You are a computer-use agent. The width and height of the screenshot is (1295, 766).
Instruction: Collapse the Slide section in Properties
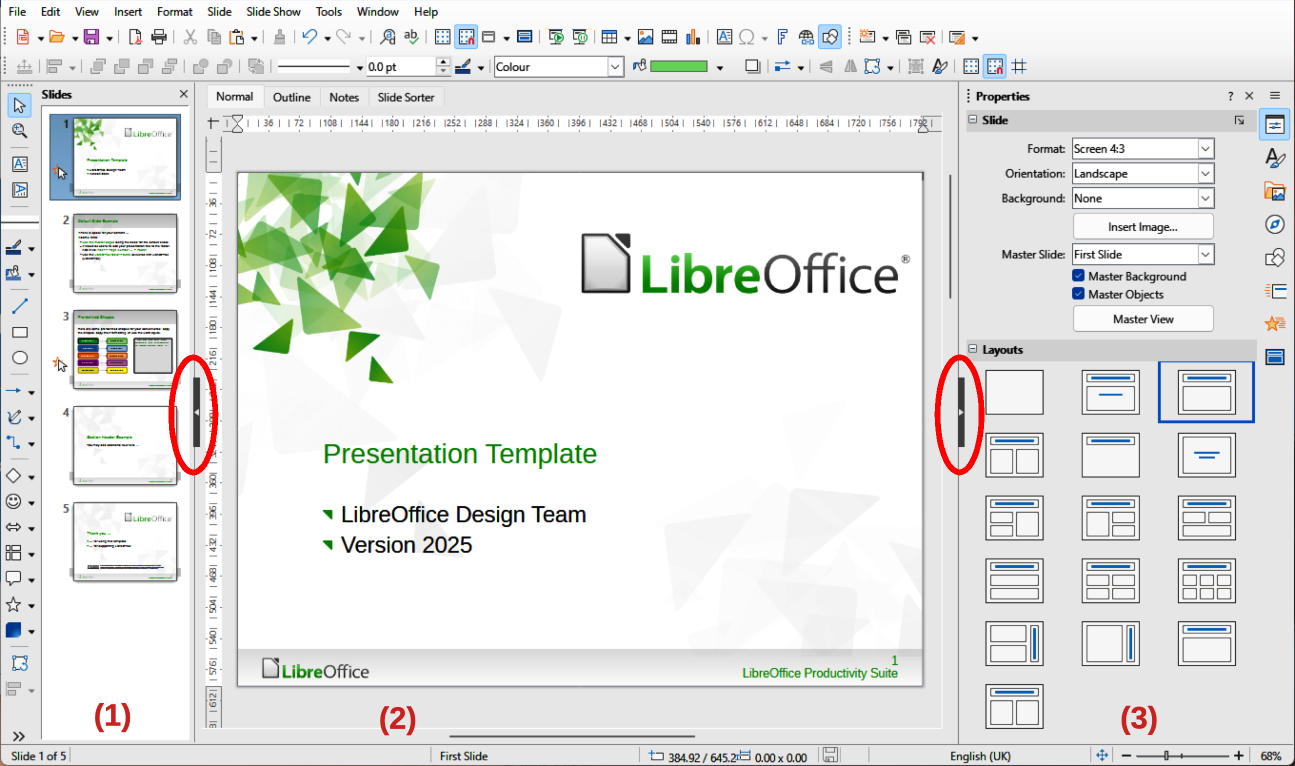coord(972,120)
